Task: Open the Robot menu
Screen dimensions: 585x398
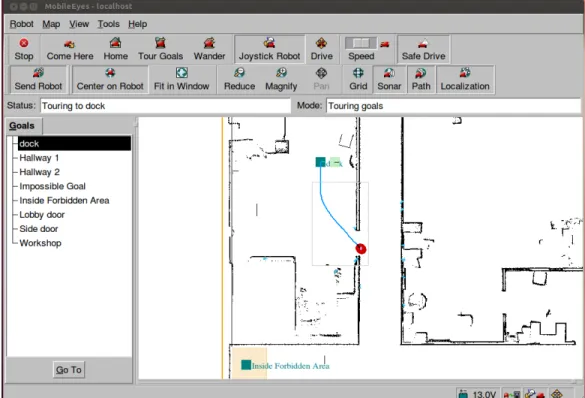Action: click(22, 24)
